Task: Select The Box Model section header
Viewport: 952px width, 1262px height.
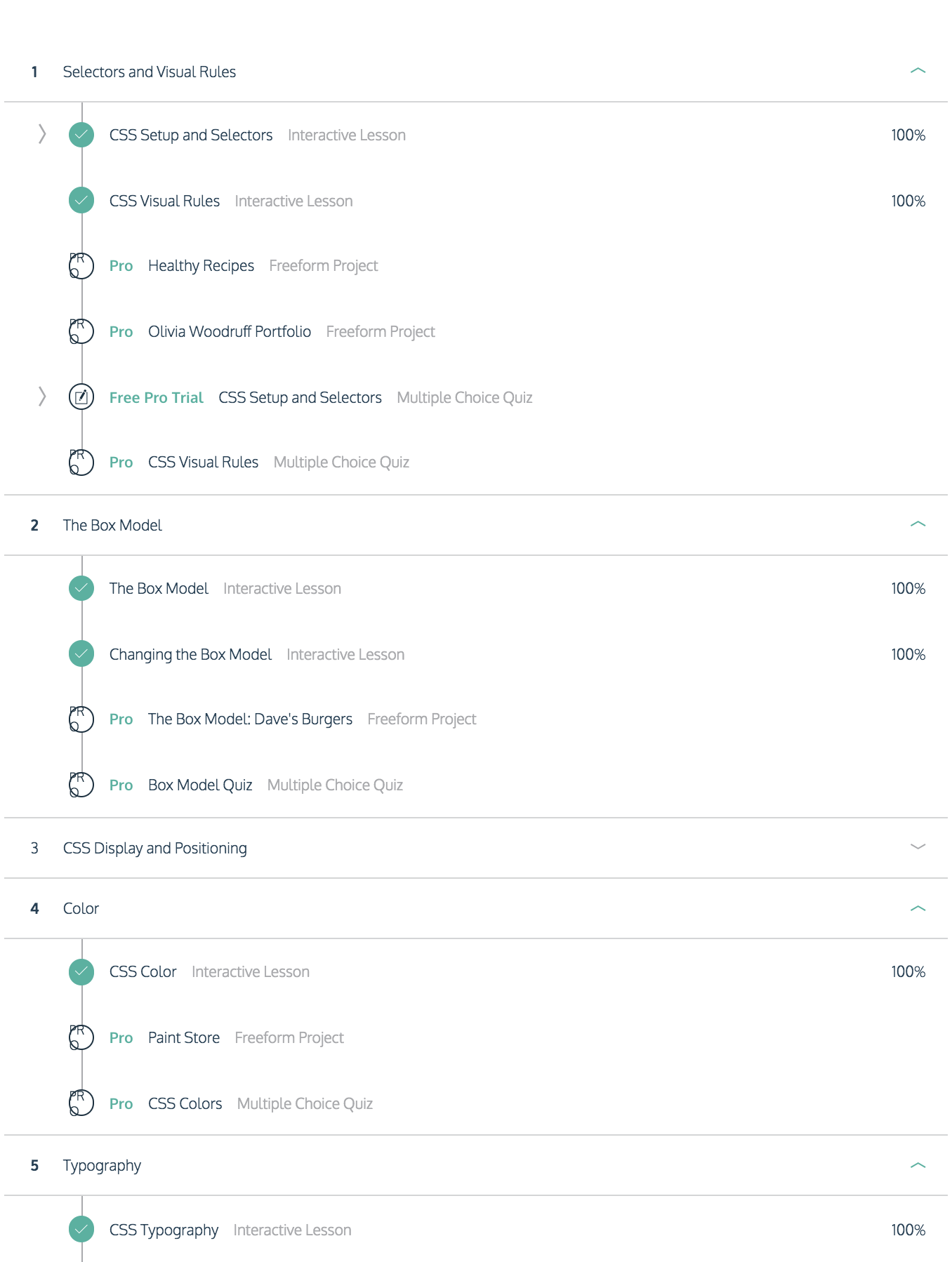Action: tap(476, 525)
